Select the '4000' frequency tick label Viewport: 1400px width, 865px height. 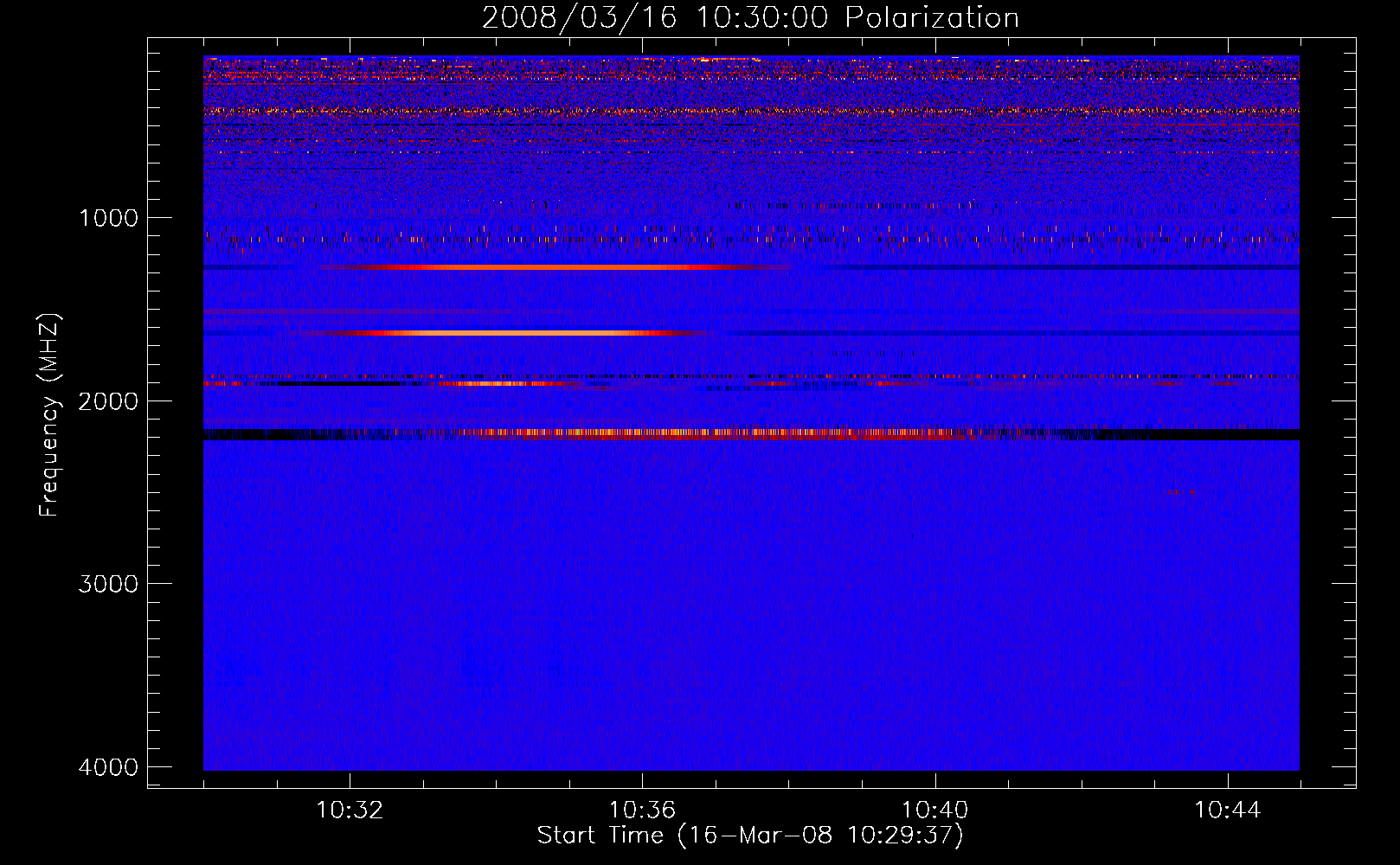108,767
